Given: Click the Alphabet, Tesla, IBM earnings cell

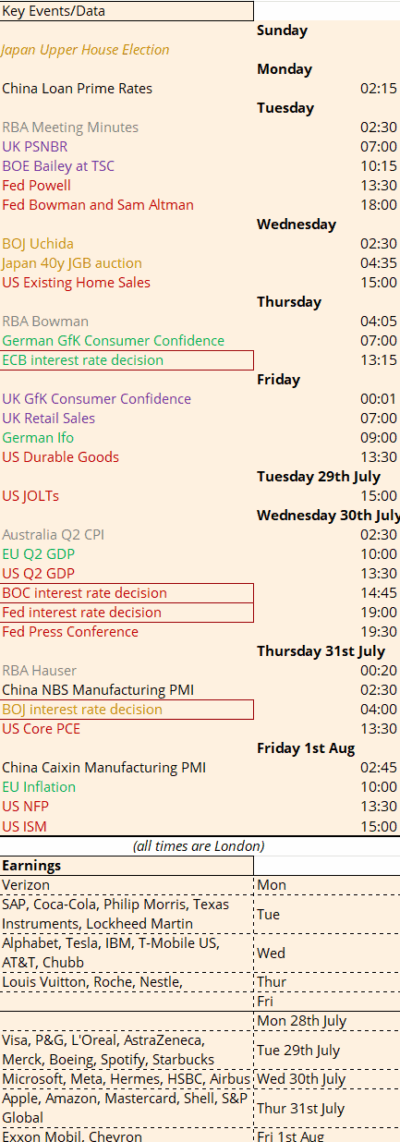Looking at the screenshot, I should point(127,953).
